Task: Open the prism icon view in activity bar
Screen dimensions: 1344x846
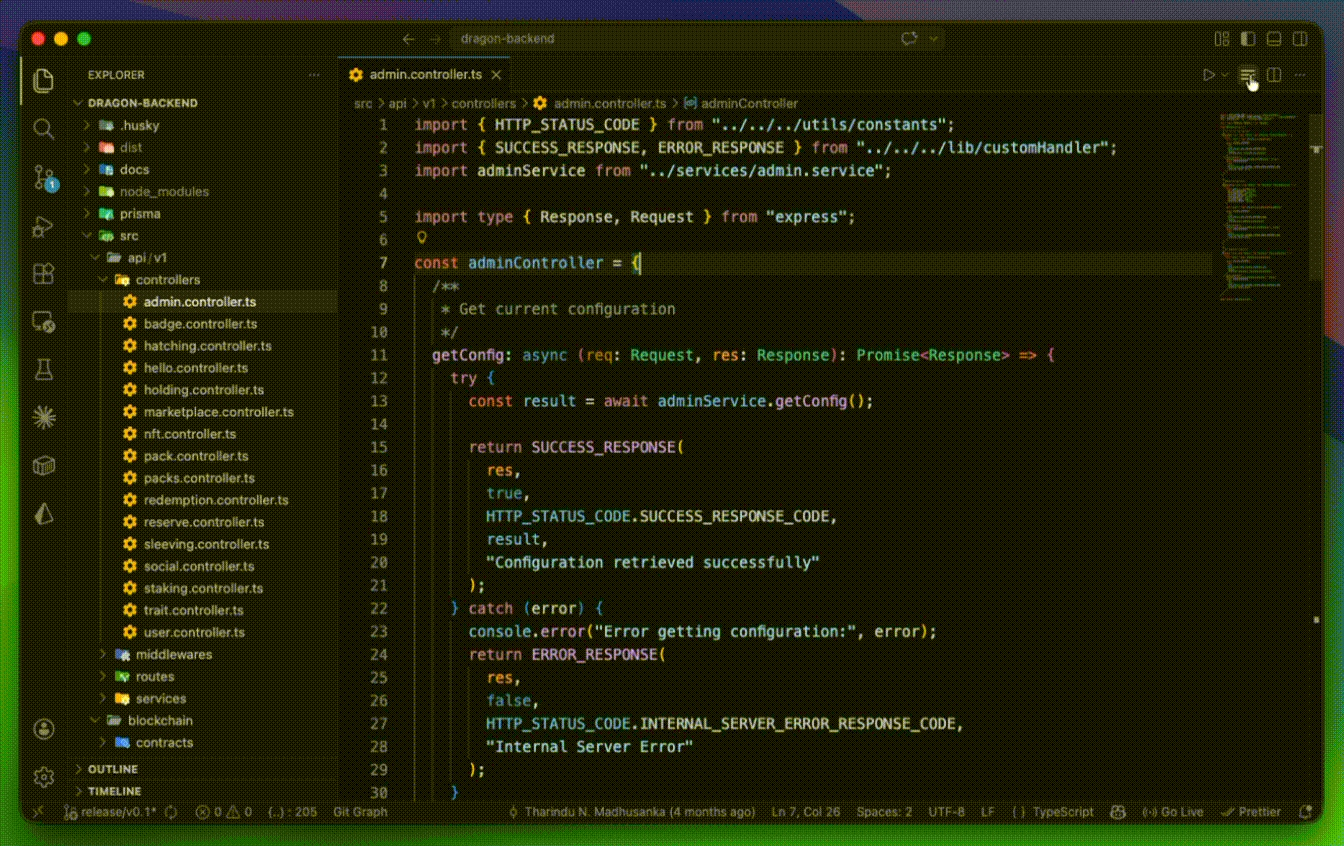Action: tap(43, 514)
